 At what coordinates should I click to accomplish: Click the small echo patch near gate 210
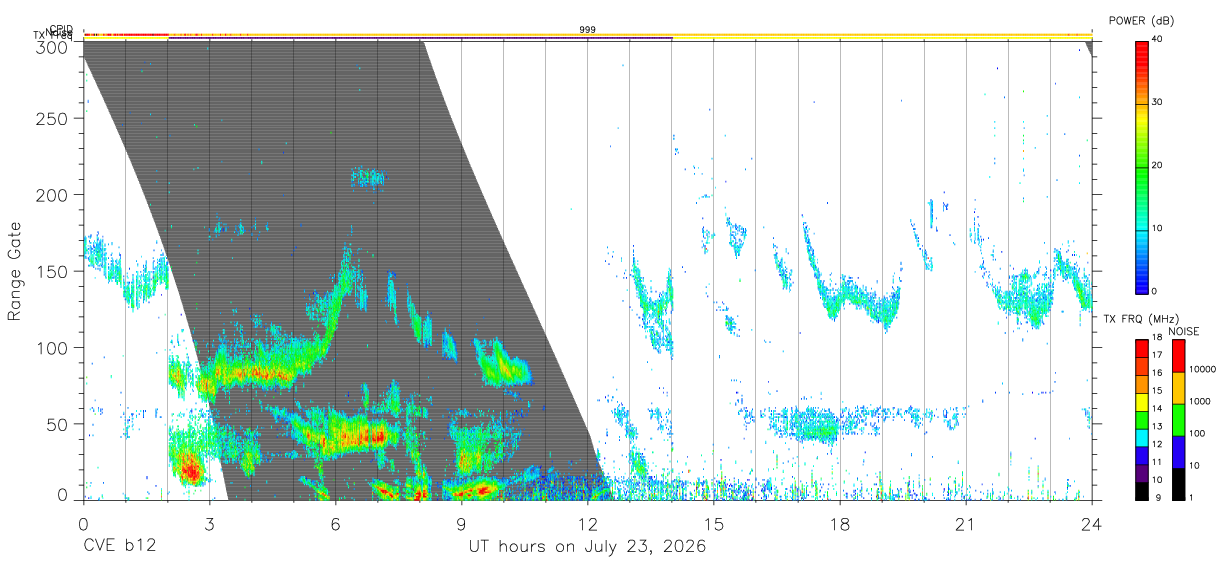[x=367, y=178]
